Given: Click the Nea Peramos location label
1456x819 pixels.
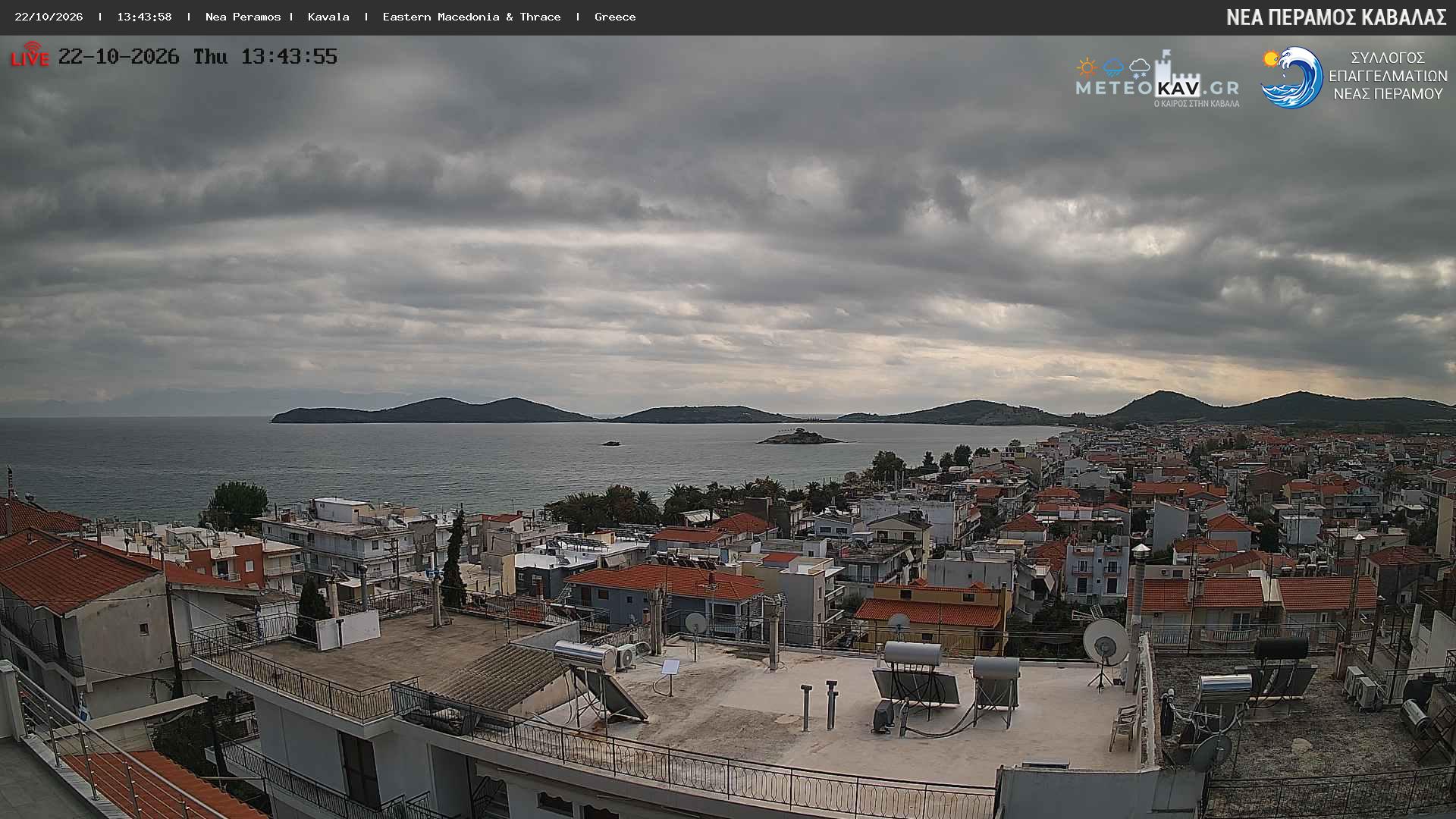Looking at the screenshot, I should click(x=243, y=17).
